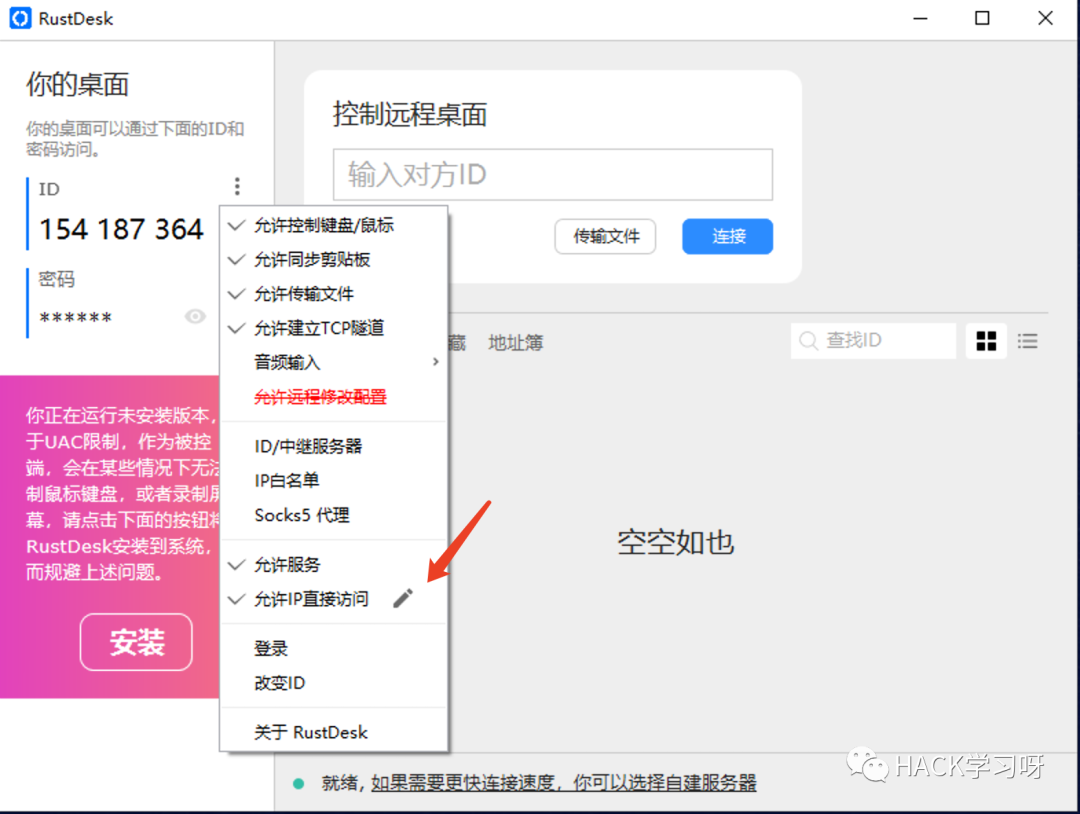Viewport: 1080px width, 814px height.
Task: Toggle 允许建立TCP隧道 option
Action: pyautogui.click(x=334, y=328)
